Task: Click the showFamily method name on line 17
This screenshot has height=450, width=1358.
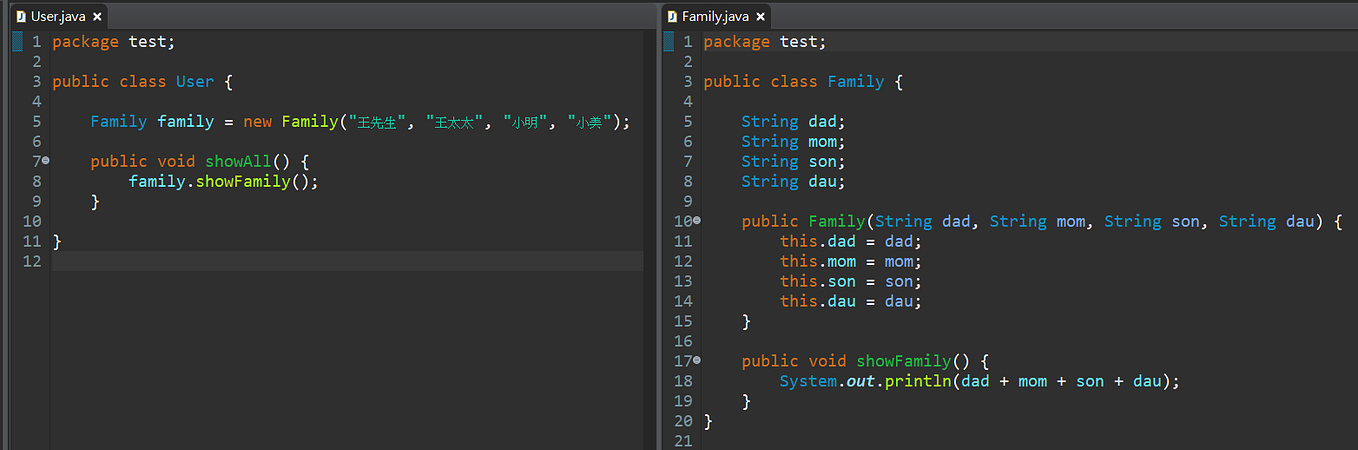Action: pyautogui.click(x=903, y=361)
